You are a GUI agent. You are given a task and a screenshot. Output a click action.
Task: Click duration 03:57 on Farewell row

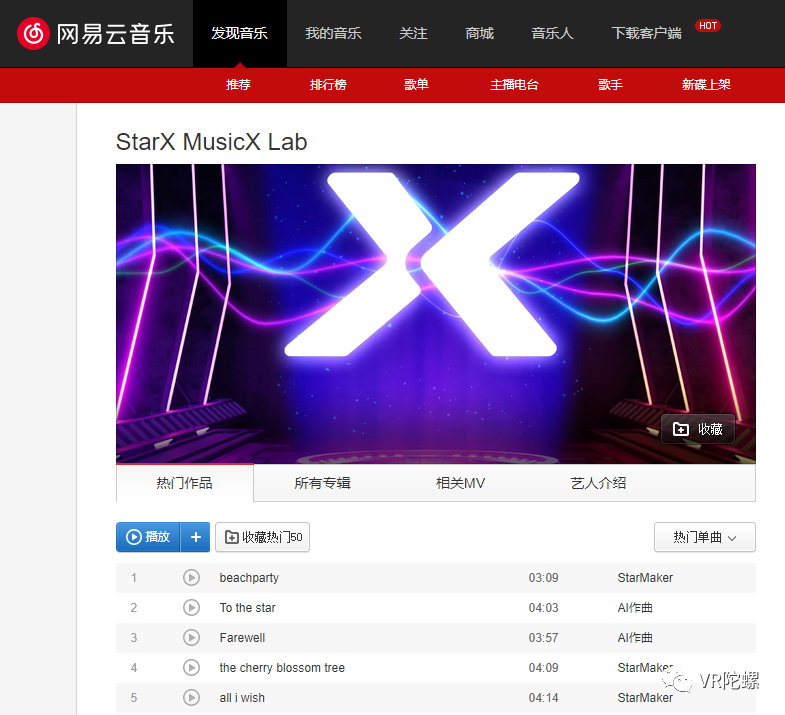pos(543,638)
